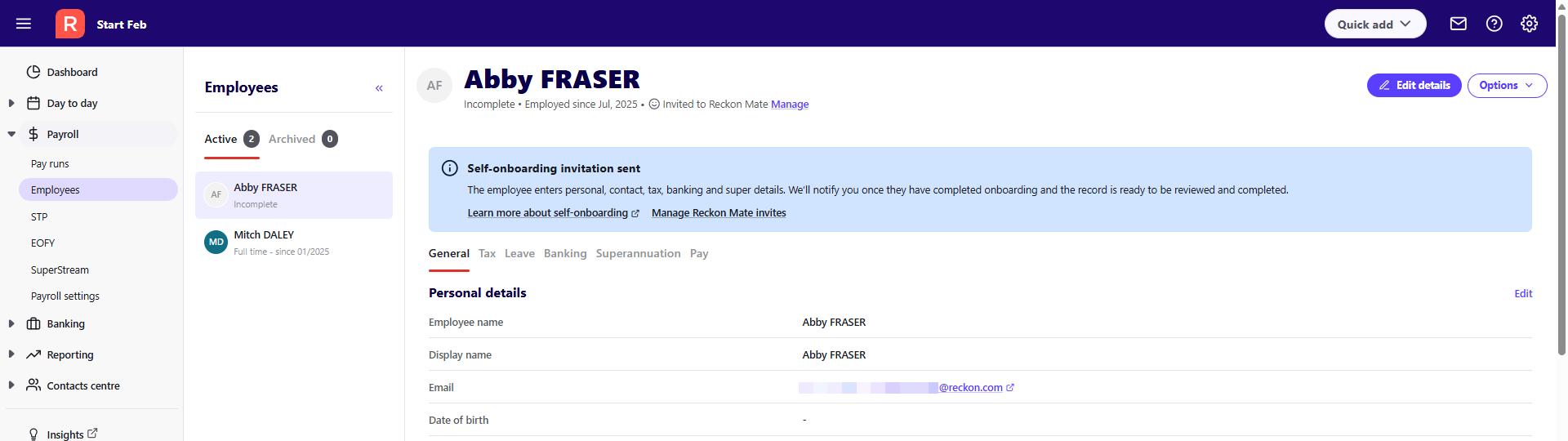Open the Options dropdown
1568x441 pixels.
pyautogui.click(x=1507, y=85)
